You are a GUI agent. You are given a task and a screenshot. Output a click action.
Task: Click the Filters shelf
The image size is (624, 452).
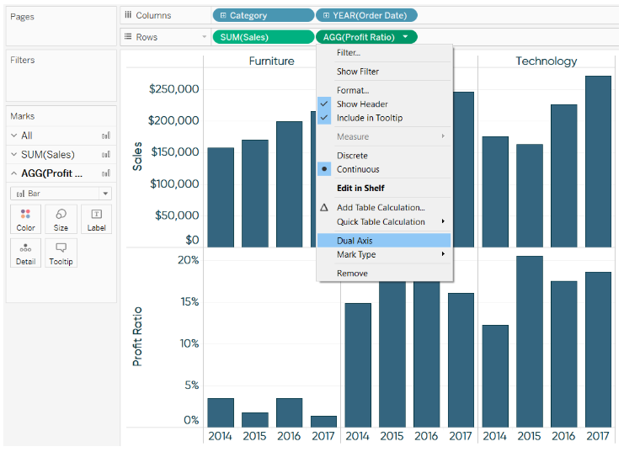click(61, 76)
